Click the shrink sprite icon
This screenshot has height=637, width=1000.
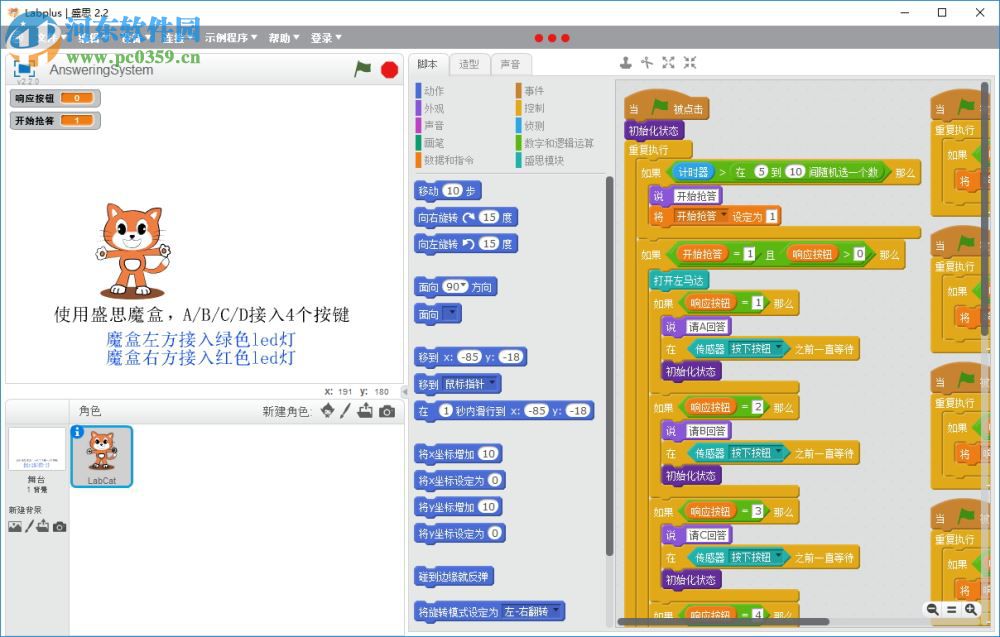point(688,62)
